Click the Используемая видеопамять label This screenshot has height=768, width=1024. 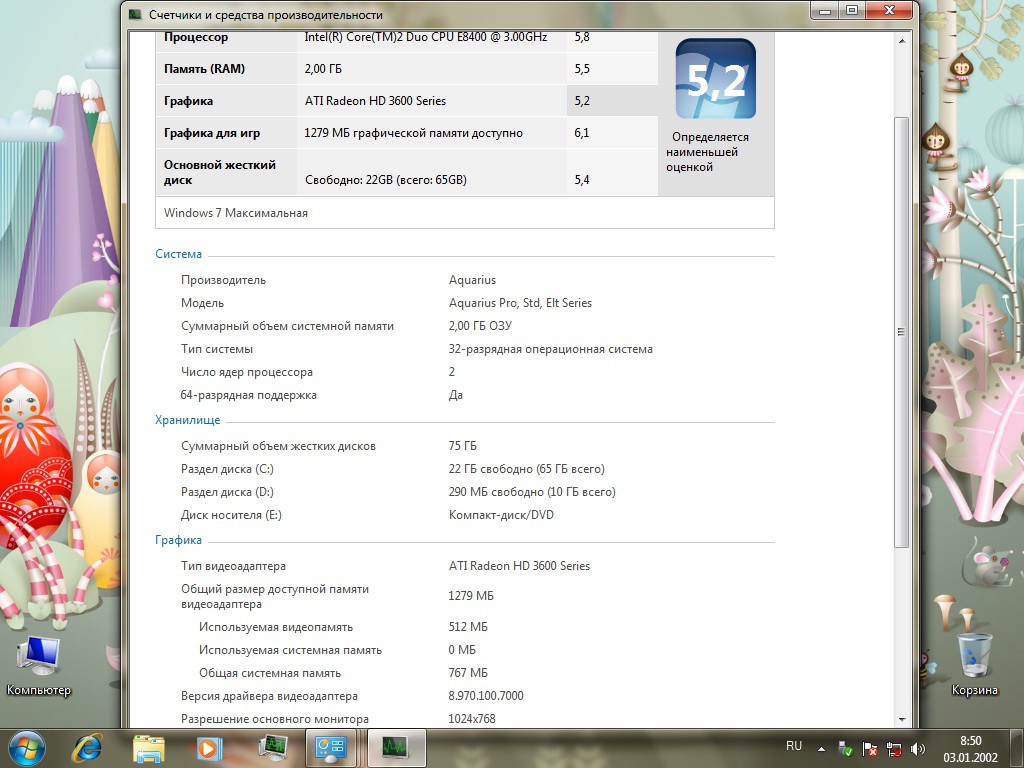click(276, 627)
